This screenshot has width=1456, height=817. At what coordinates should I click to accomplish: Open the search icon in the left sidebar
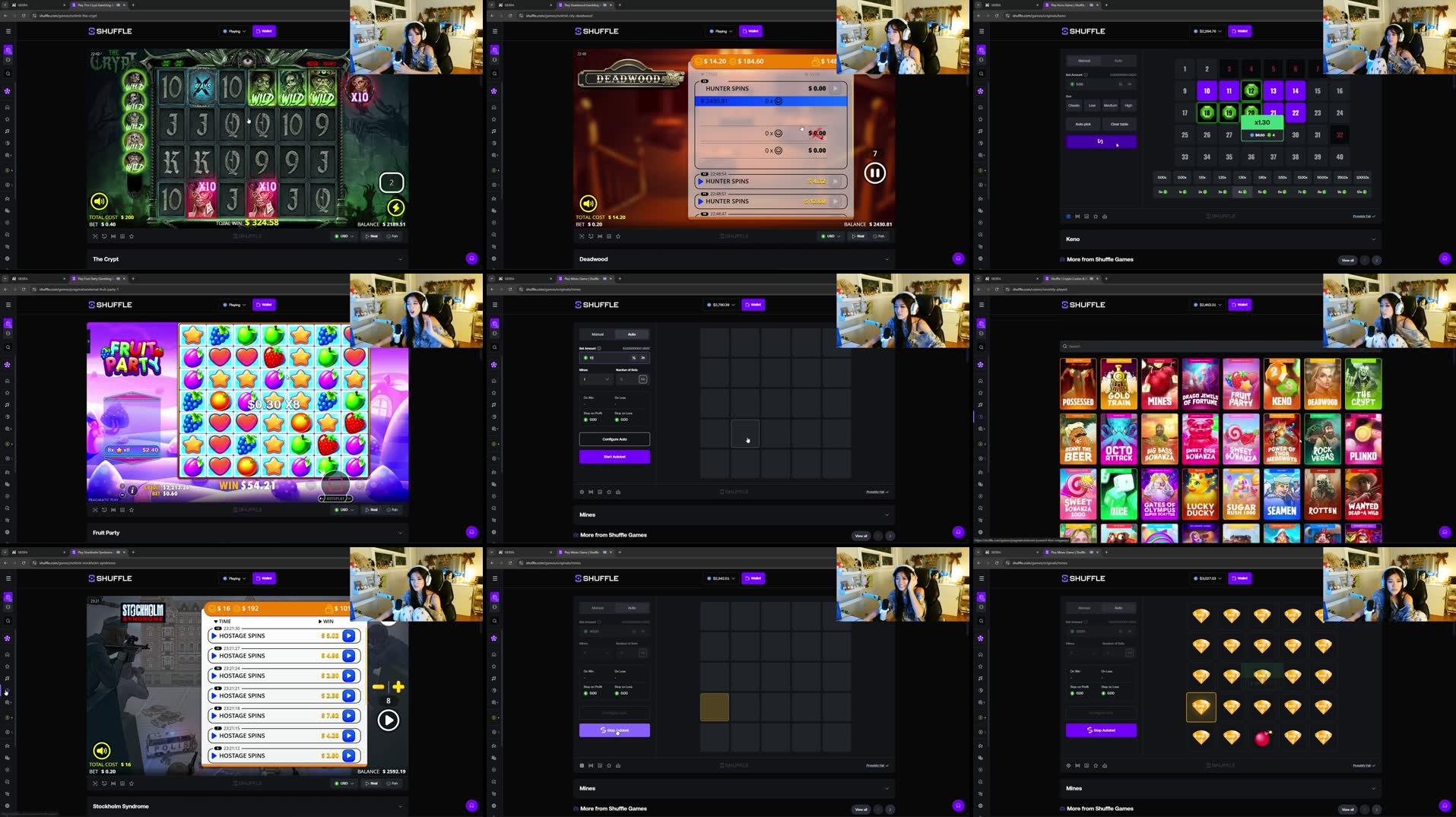[8, 74]
